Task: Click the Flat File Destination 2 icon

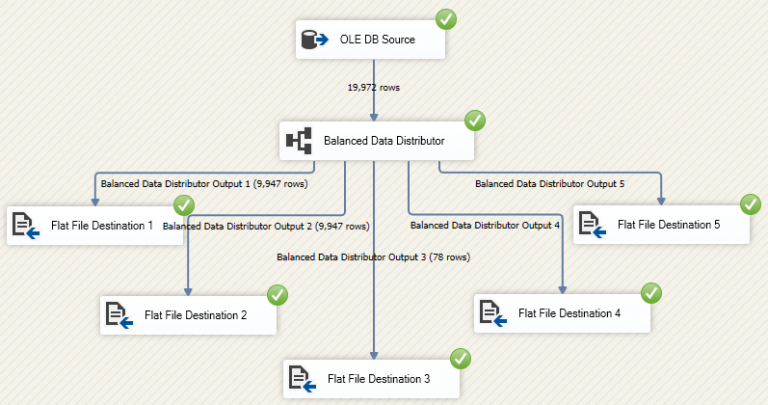Action: coord(119,315)
